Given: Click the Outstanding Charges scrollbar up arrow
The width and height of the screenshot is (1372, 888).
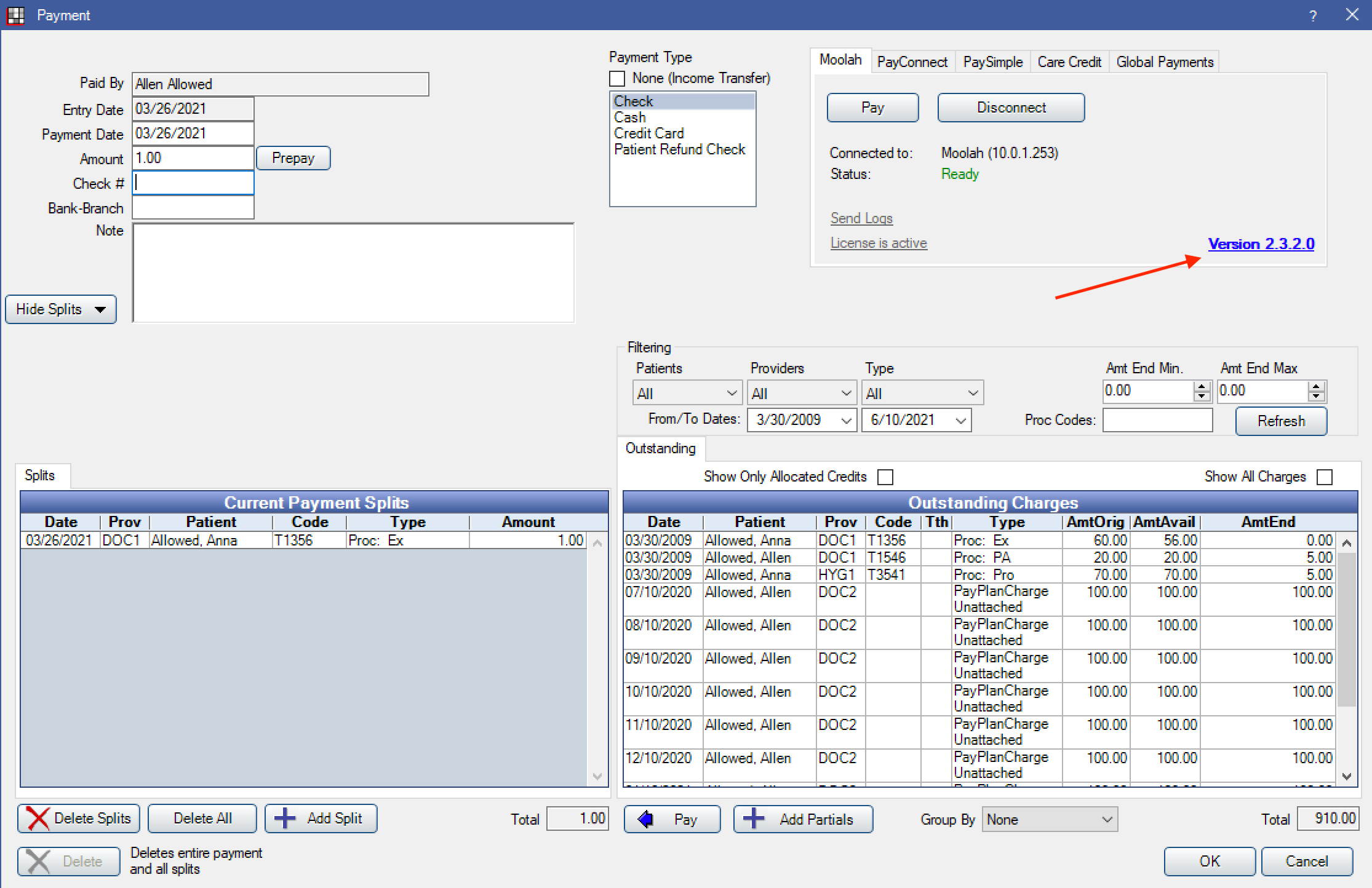Looking at the screenshot, I should tap(1347, 543).
